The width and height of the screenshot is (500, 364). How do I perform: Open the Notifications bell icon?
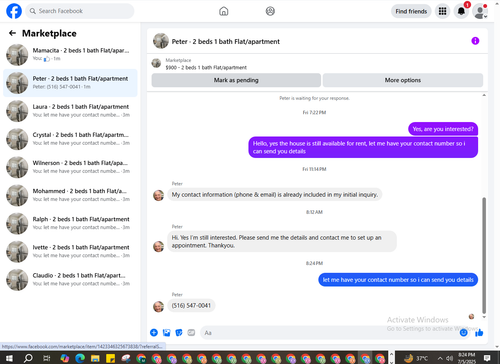[x=461, y=11]
